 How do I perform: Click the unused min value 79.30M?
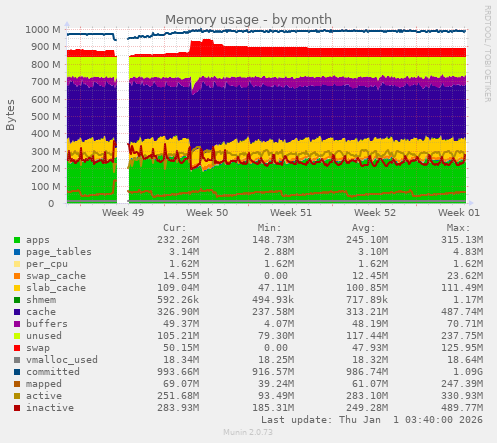point(276,336)
